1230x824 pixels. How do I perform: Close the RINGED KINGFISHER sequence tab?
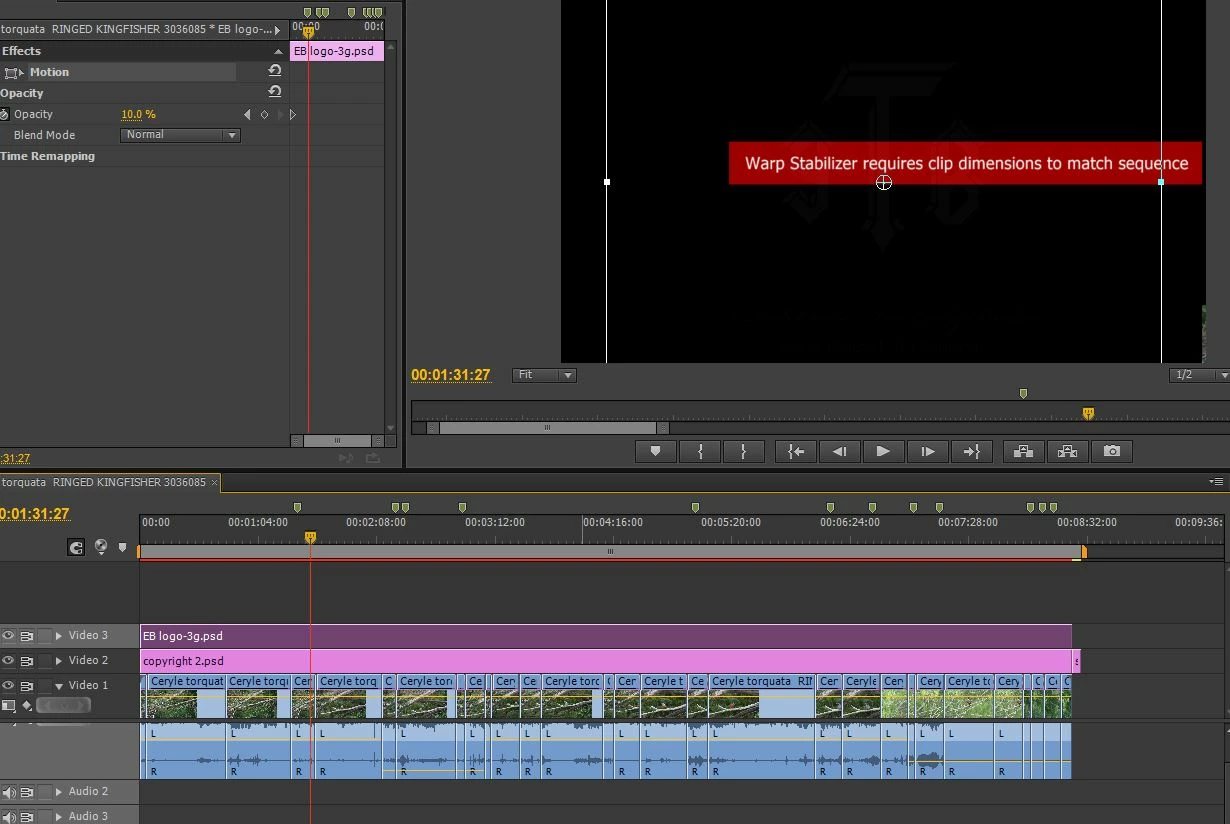(214, 483)
